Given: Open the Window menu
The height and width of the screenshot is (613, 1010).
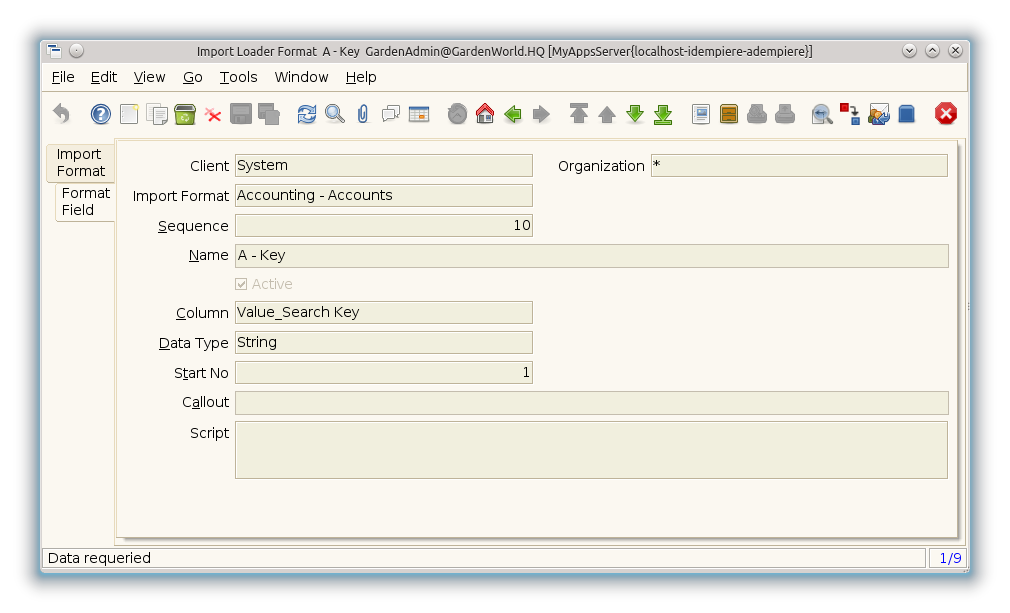Looking at the screenshot, I should [301, 77].
